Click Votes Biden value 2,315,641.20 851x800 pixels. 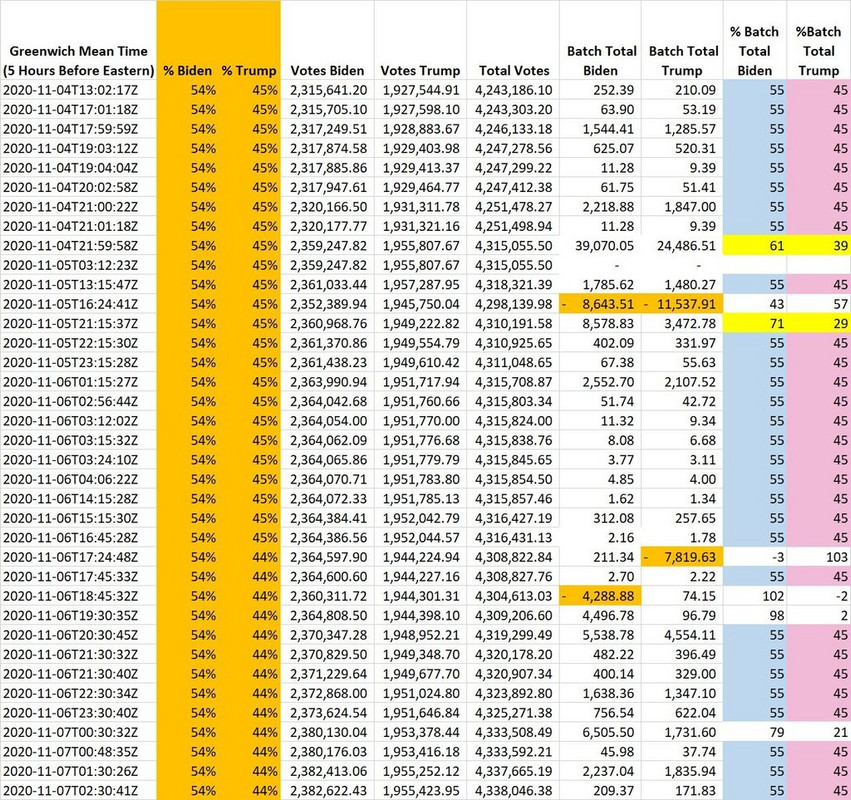click(328, 90)
